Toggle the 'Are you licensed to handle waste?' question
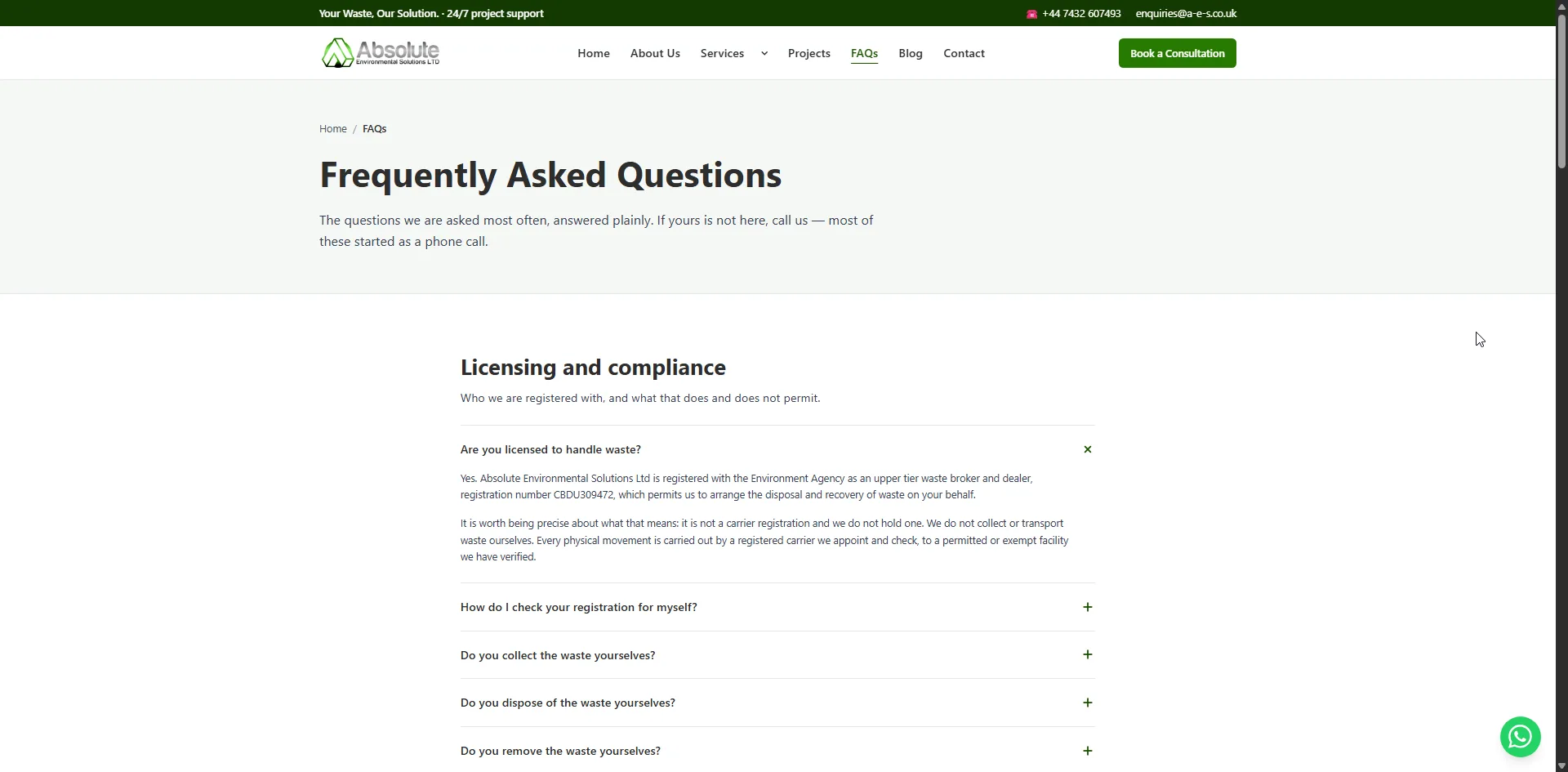 777,449
